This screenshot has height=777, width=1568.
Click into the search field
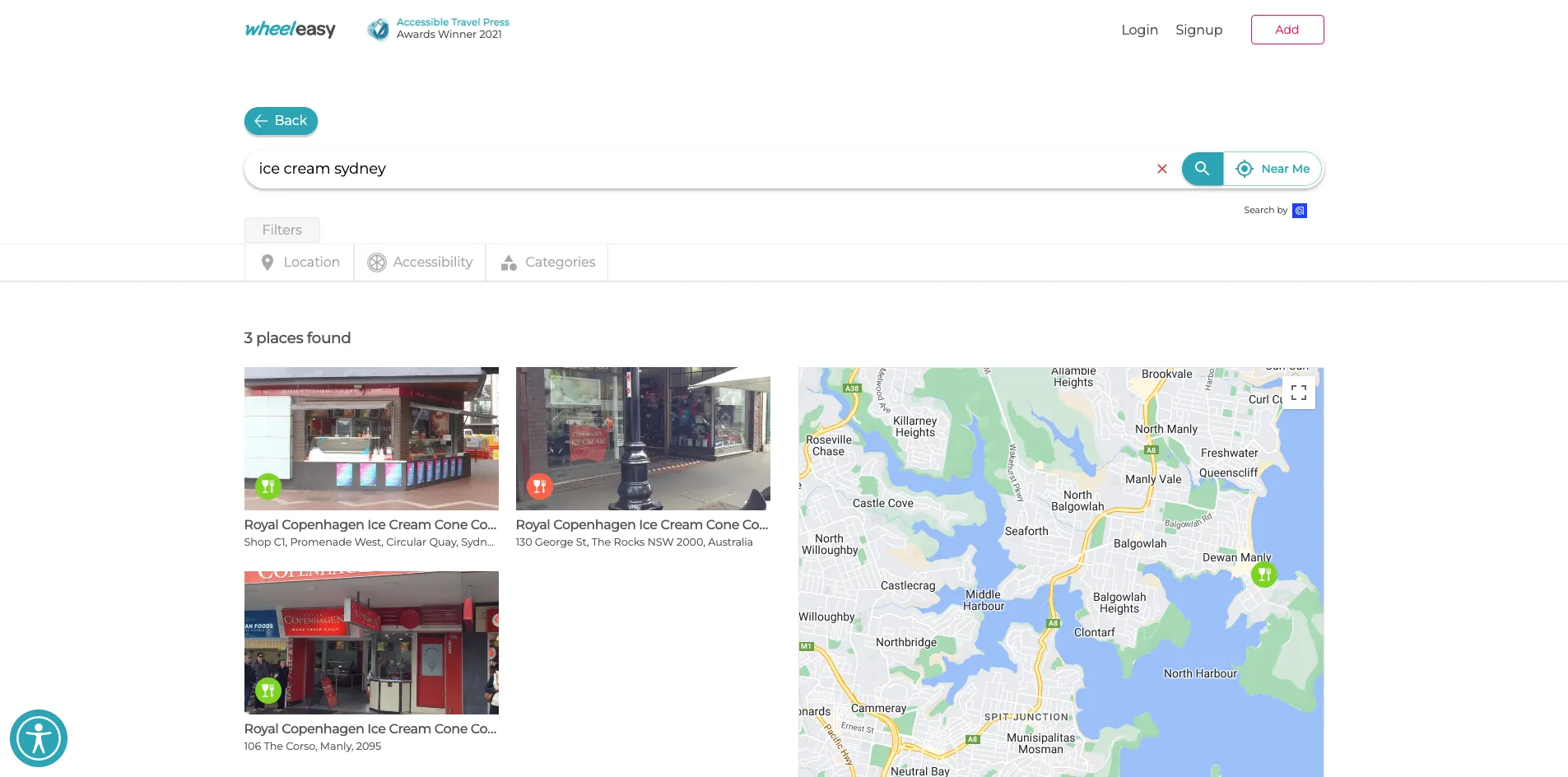coord(700,169)
